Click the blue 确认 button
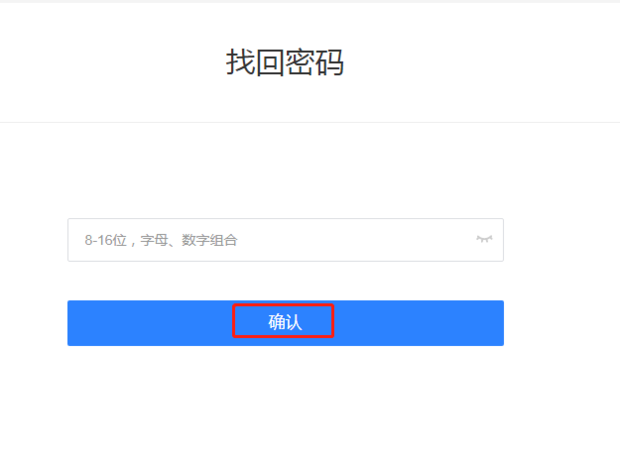The image size is (620, 460). [x=285, y=323]
